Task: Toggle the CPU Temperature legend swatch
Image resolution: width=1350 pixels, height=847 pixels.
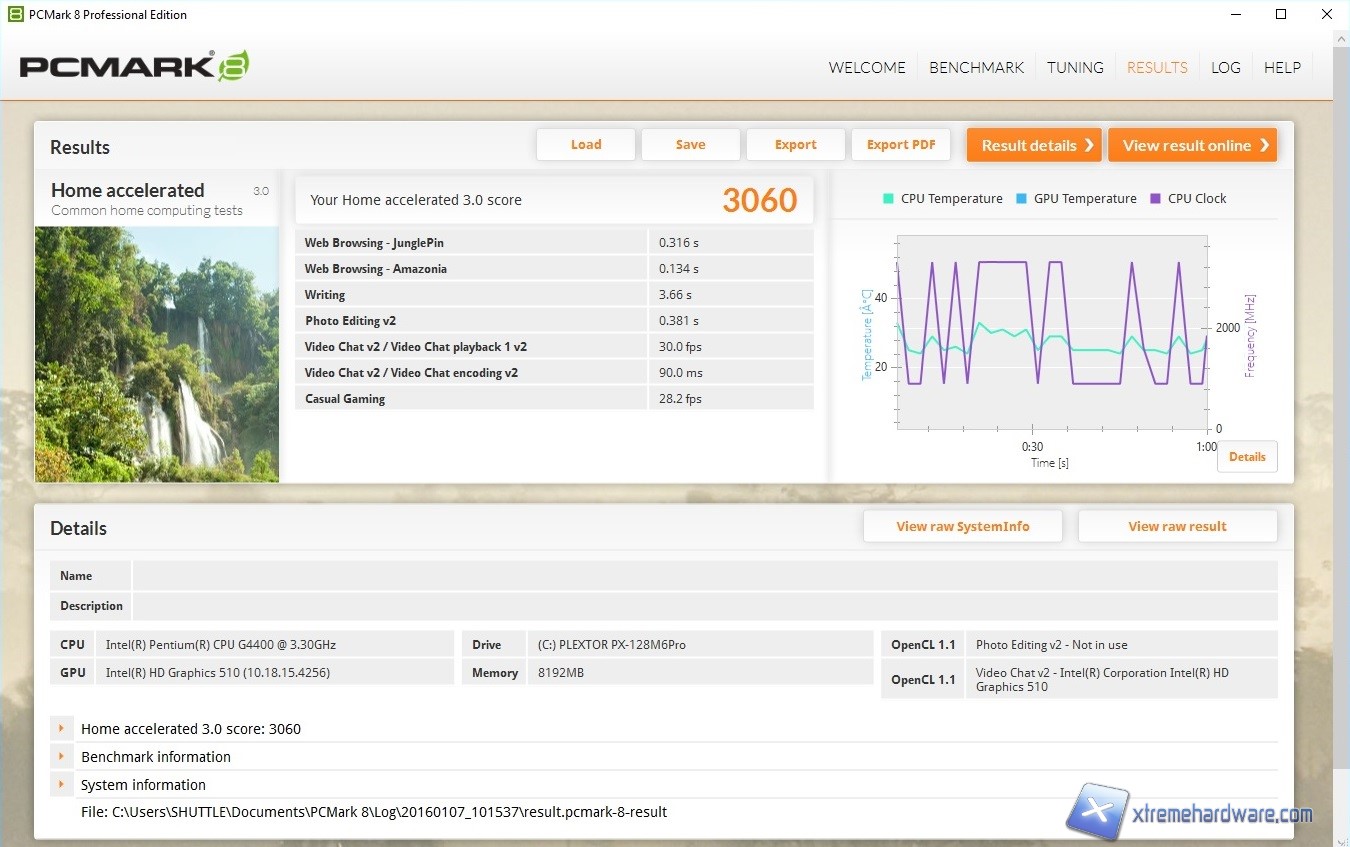Action: pyautogui.click(x=888, y=199)
